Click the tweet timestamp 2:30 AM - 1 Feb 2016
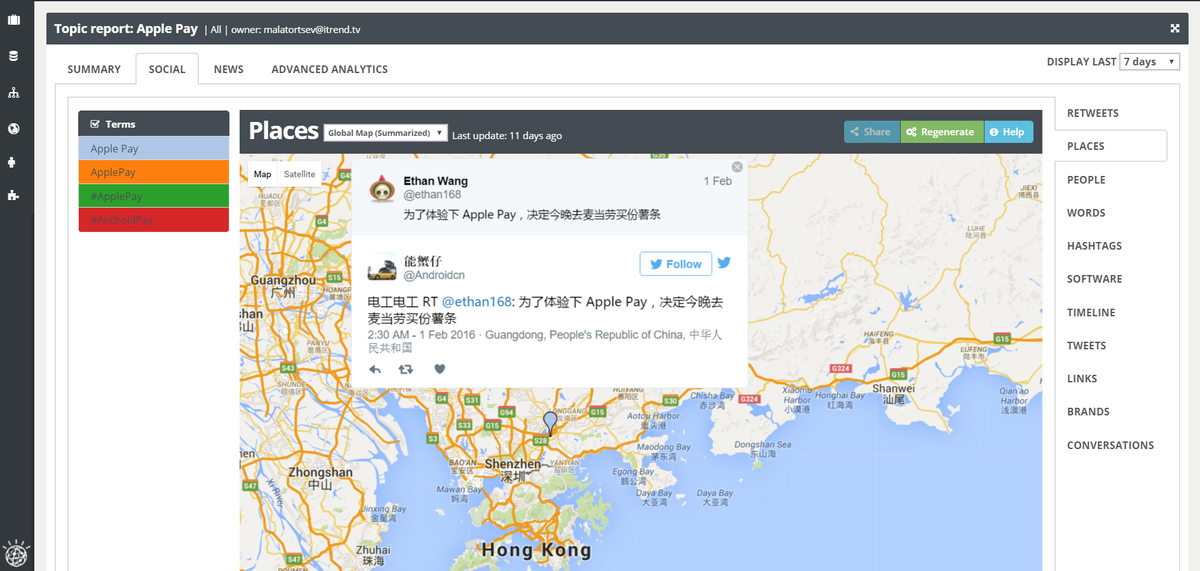Screen dimensions: 1200x571 click(423, 335)
